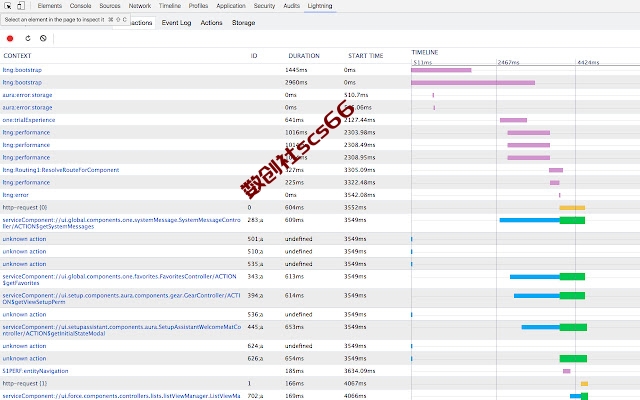Click the refresh arrow icon

pyautogui.click(x=28, y=38)
